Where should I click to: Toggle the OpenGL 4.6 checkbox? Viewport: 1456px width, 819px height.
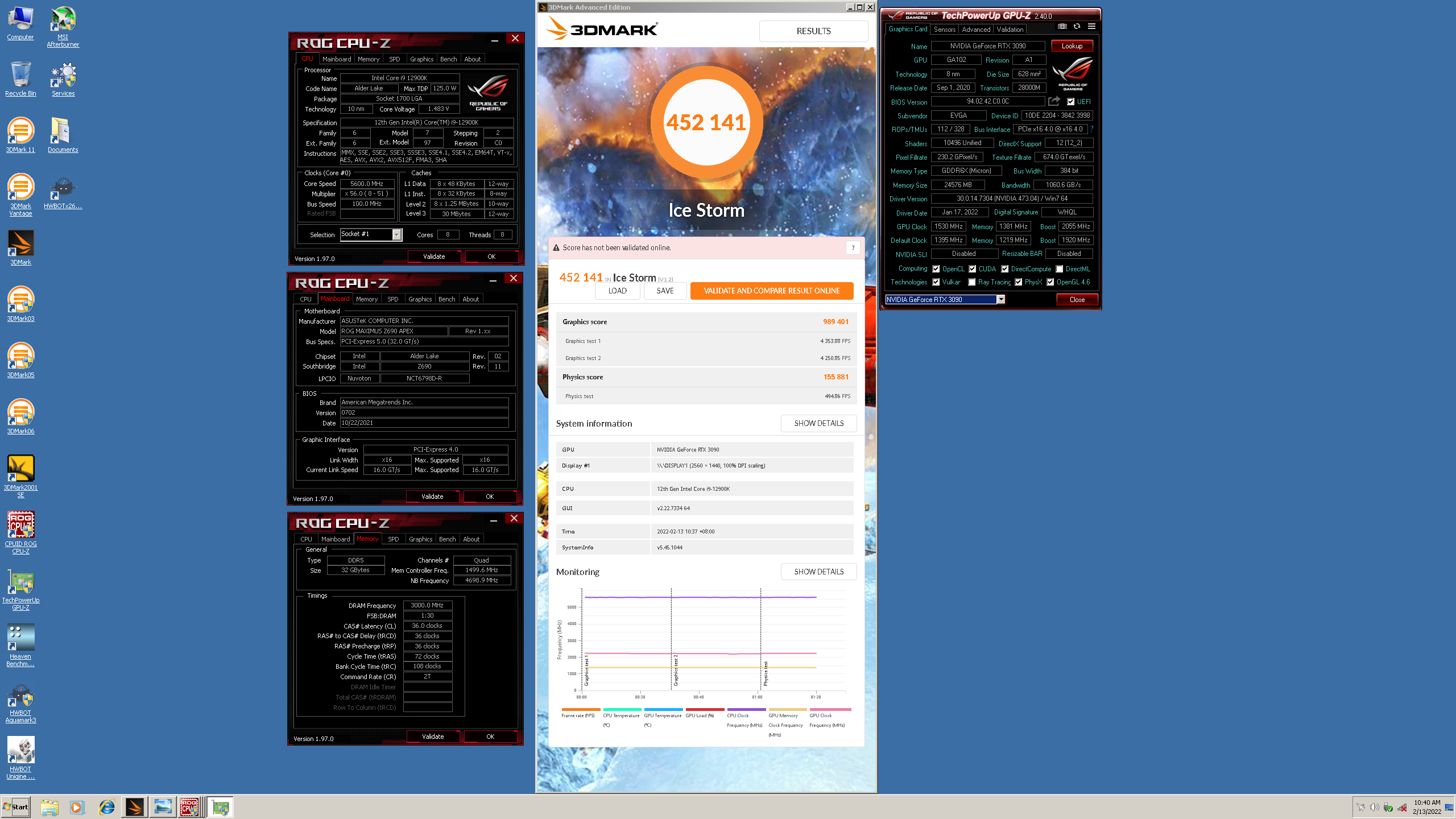point(1050,282)
